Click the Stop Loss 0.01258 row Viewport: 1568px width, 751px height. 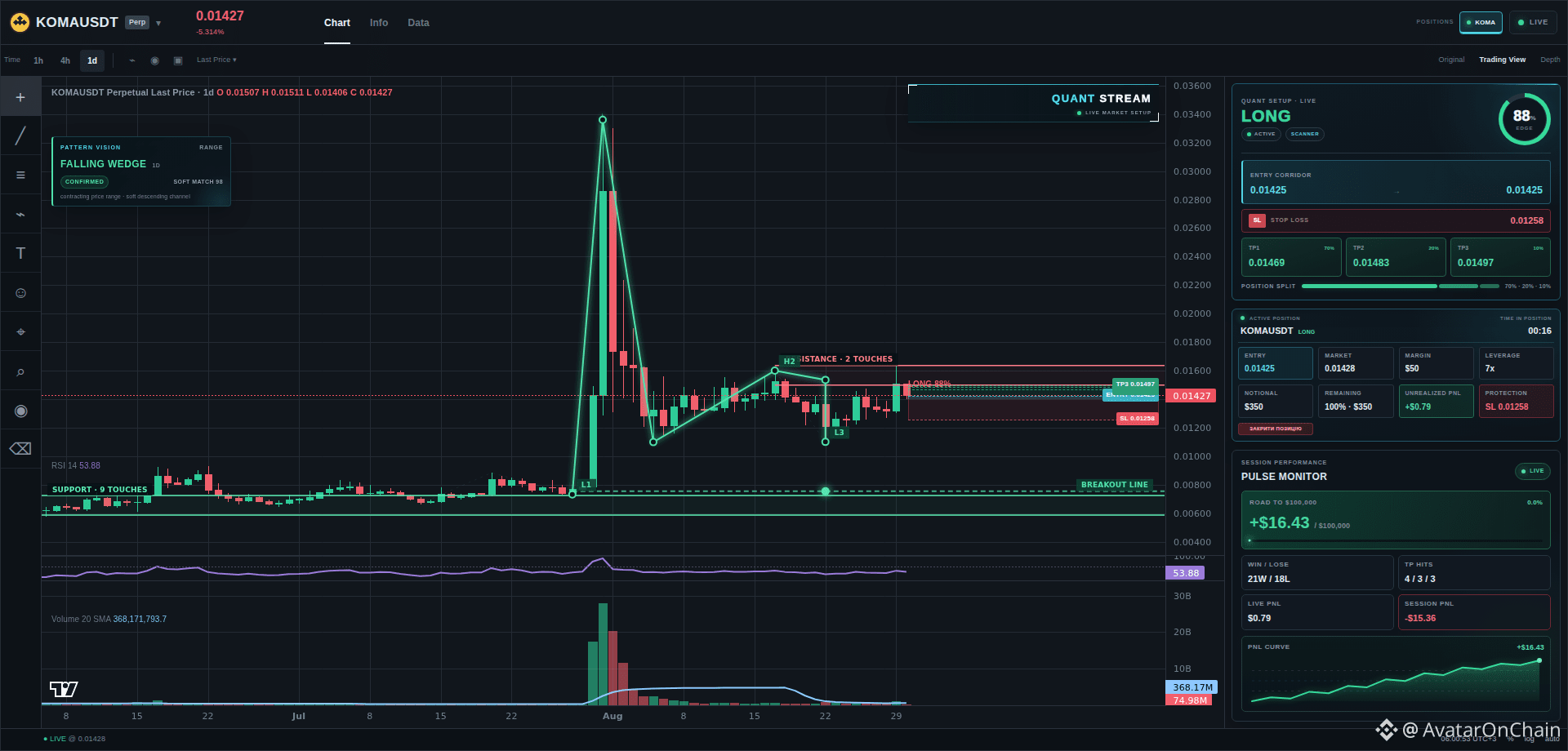coord(1396,220)
